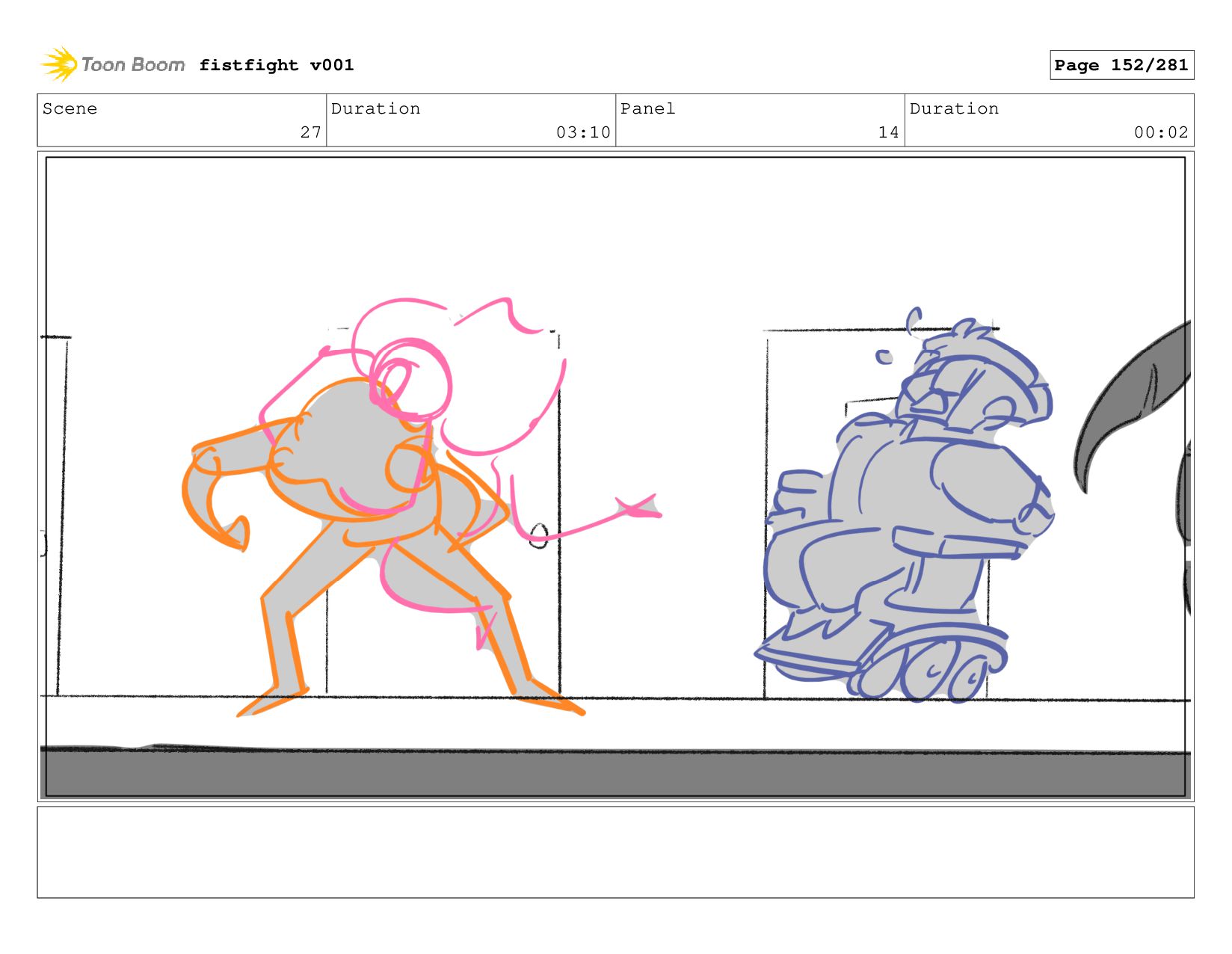1232x954 pixels.
Task: Click the empty notes box below the panel
Action: [615, 852]
